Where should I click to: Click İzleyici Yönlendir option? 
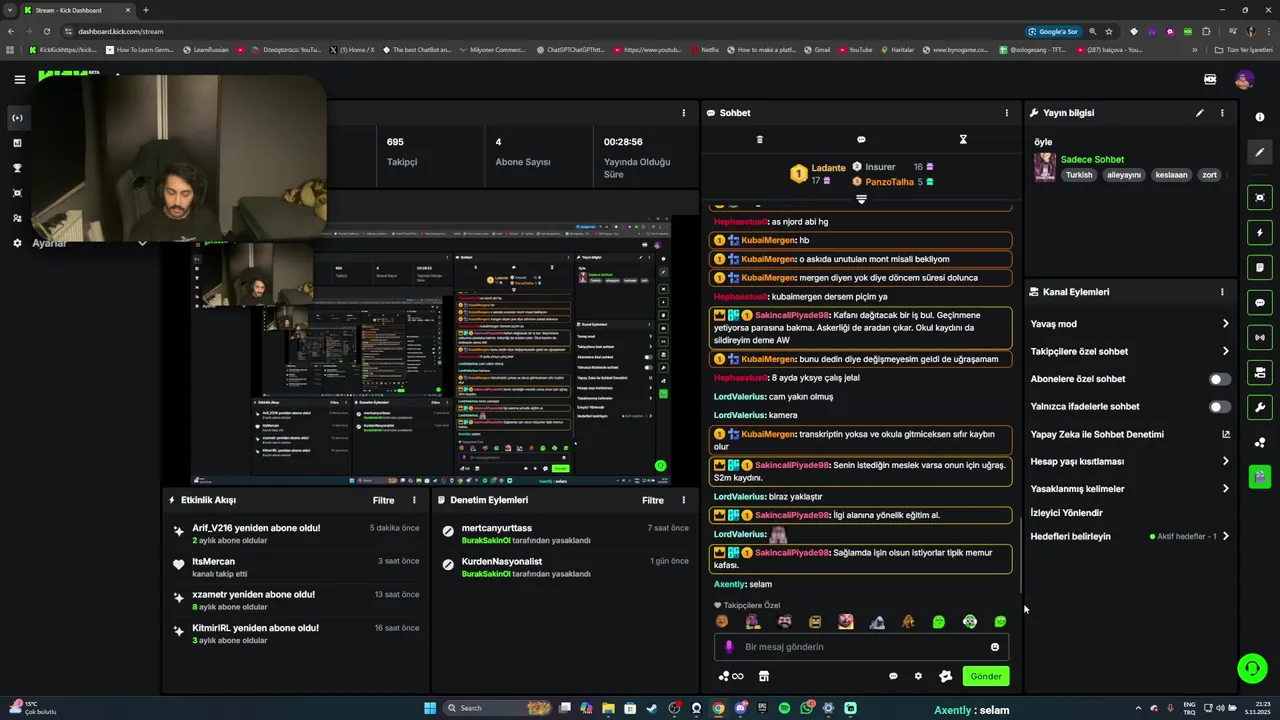pyautogui.click(x=1066, y=513)
